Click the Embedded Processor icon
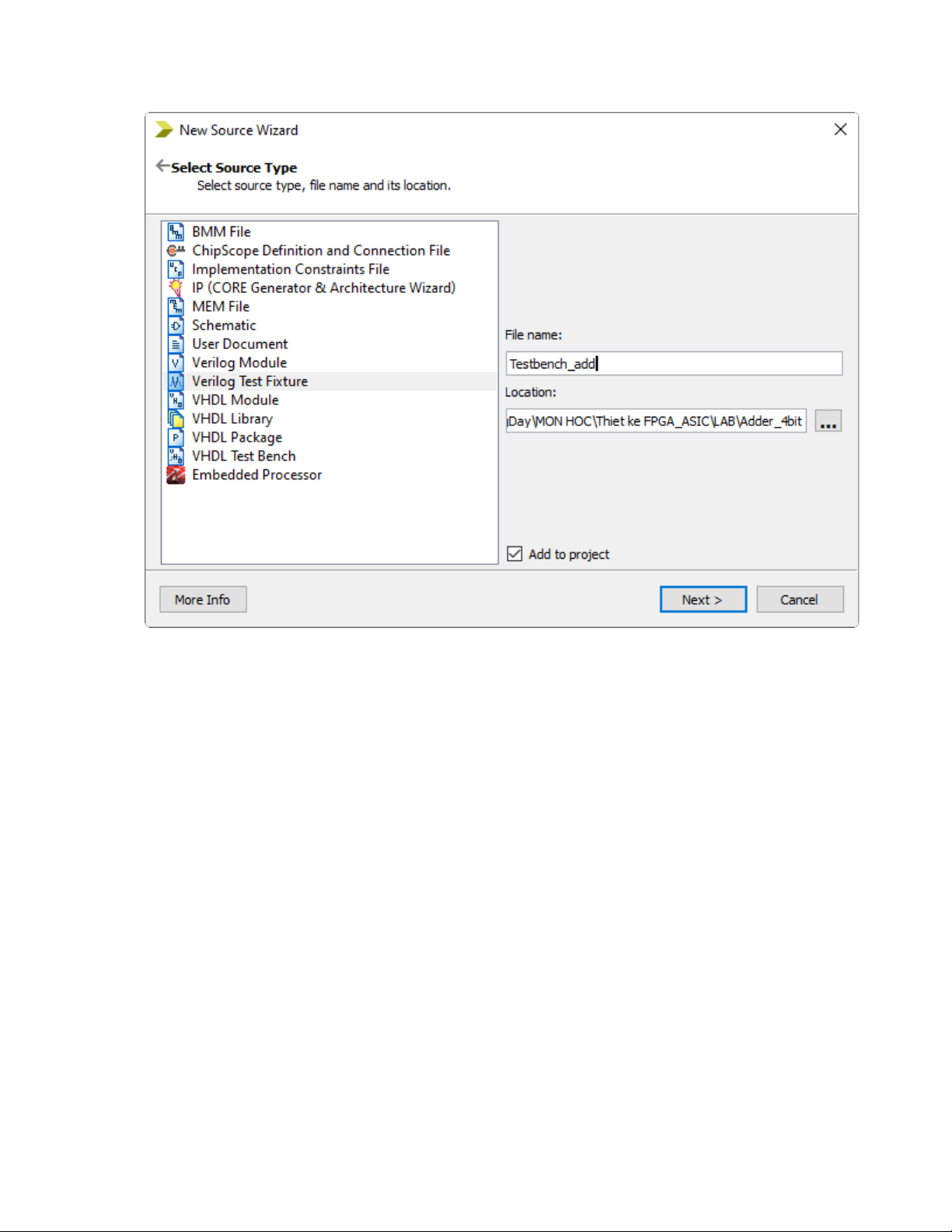This screenshot has height=1232, width=952. (176, 474)
